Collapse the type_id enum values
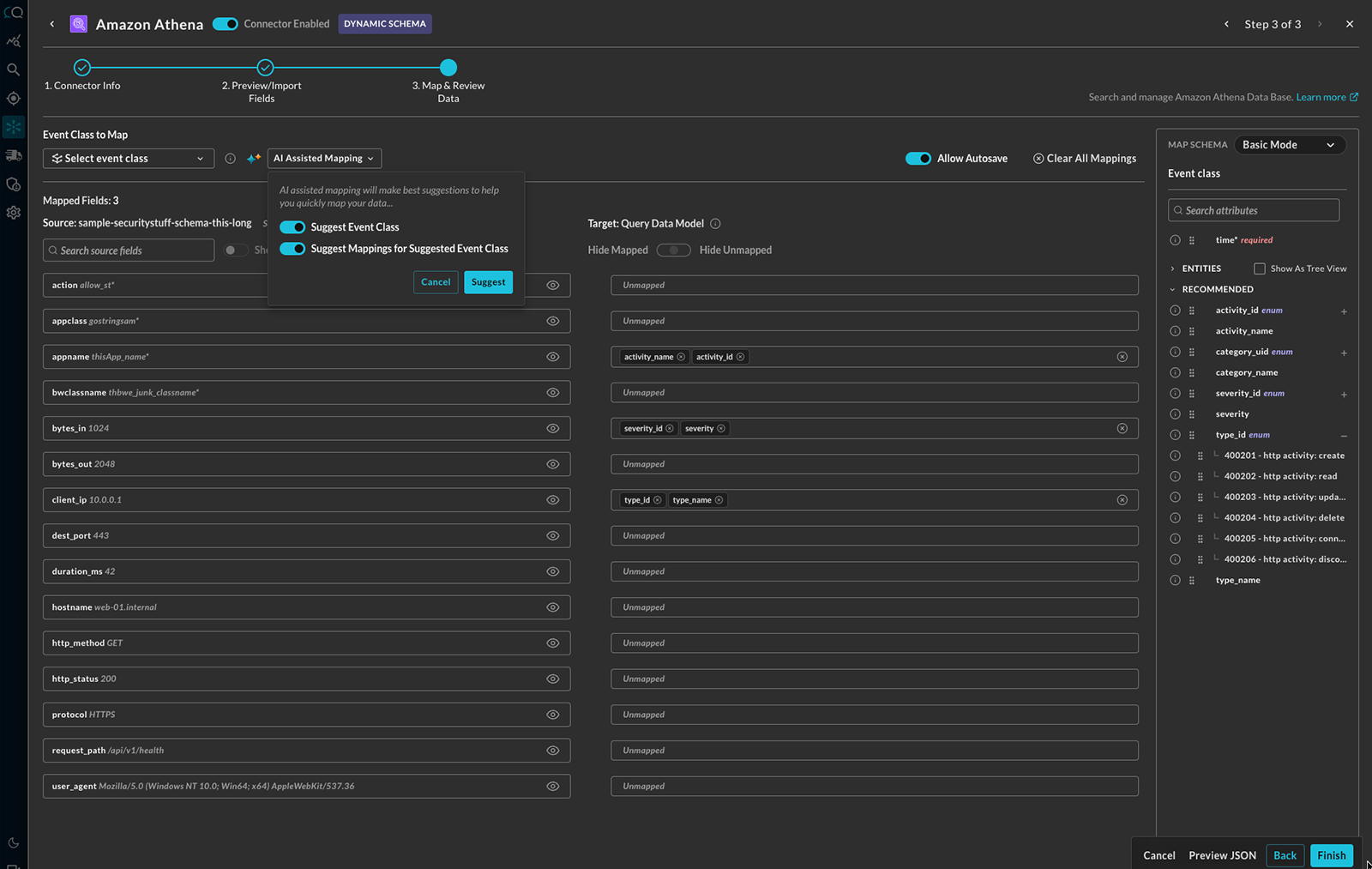The height and width of the screenshot is (869, 1372). pyautogui.click(x=1344, y=436)
